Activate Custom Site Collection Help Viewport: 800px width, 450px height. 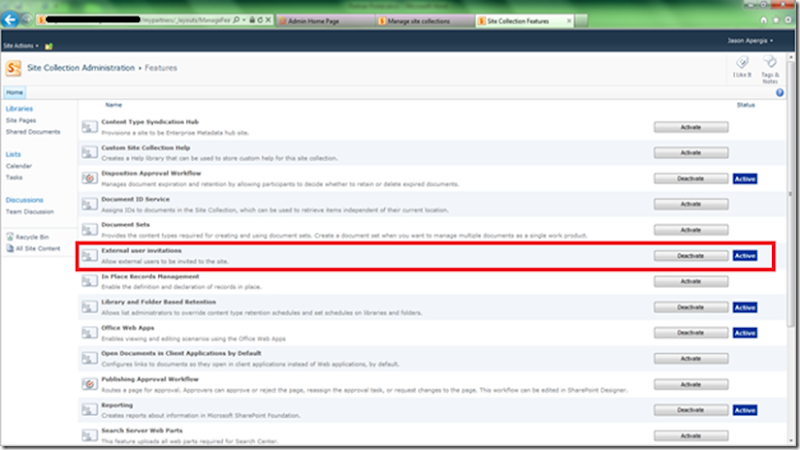pos(691,153)
